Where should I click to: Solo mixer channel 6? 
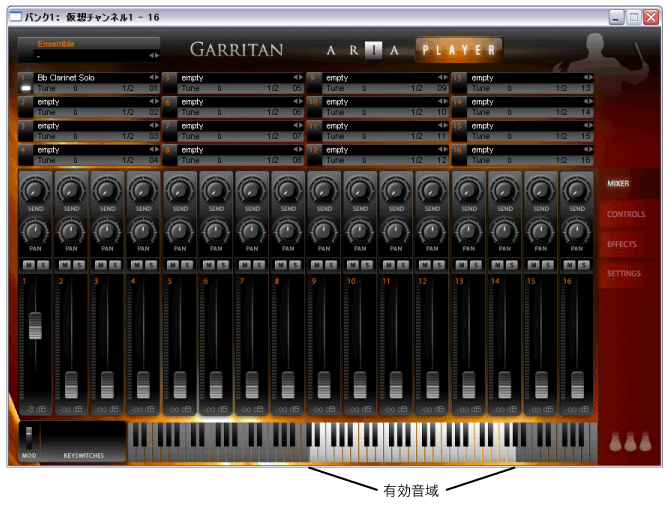pyautogui.click(x=223, y=265)
